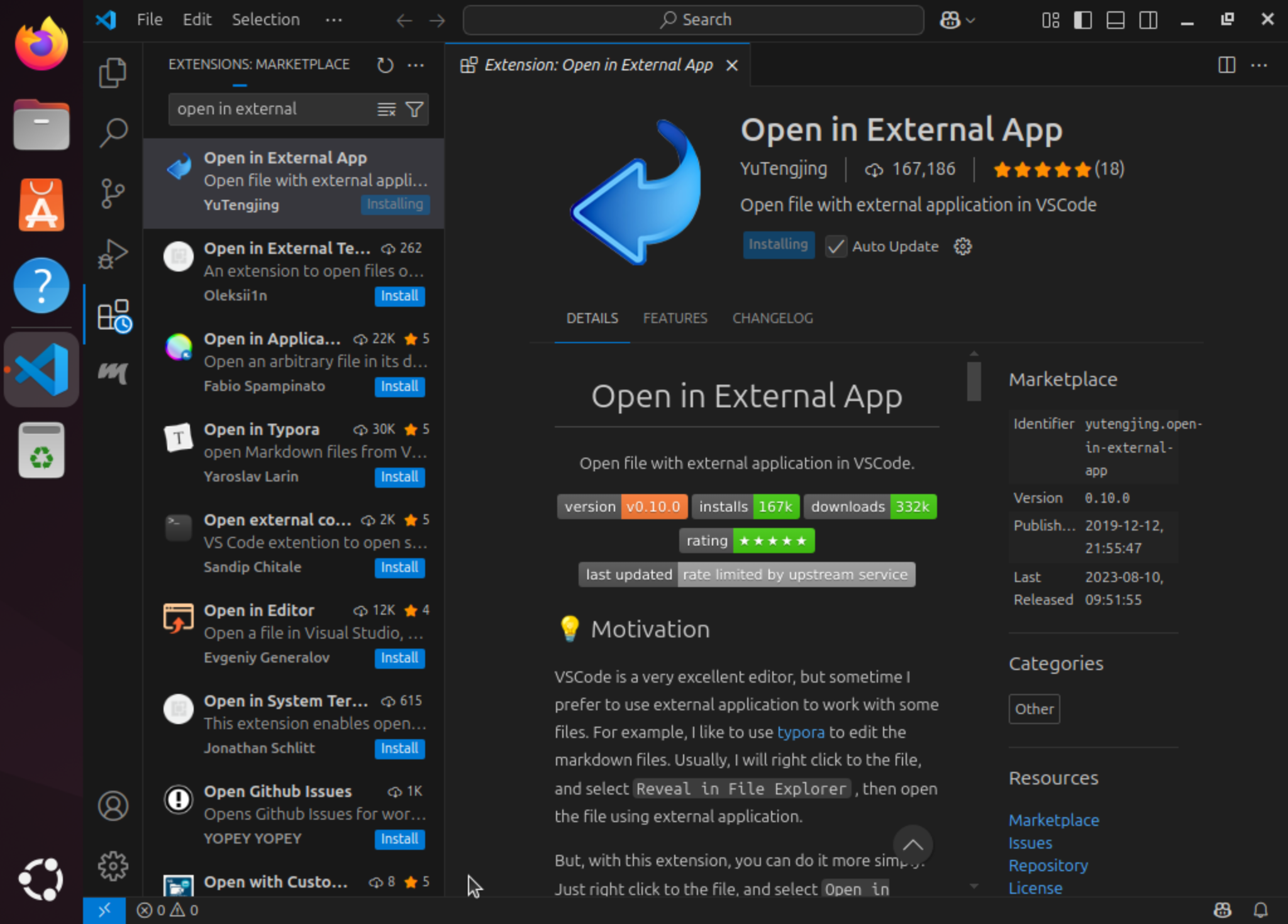Click the YuTengjing publisher name in header
This screenshot has width=1288, height=924.
pos(783,168)
